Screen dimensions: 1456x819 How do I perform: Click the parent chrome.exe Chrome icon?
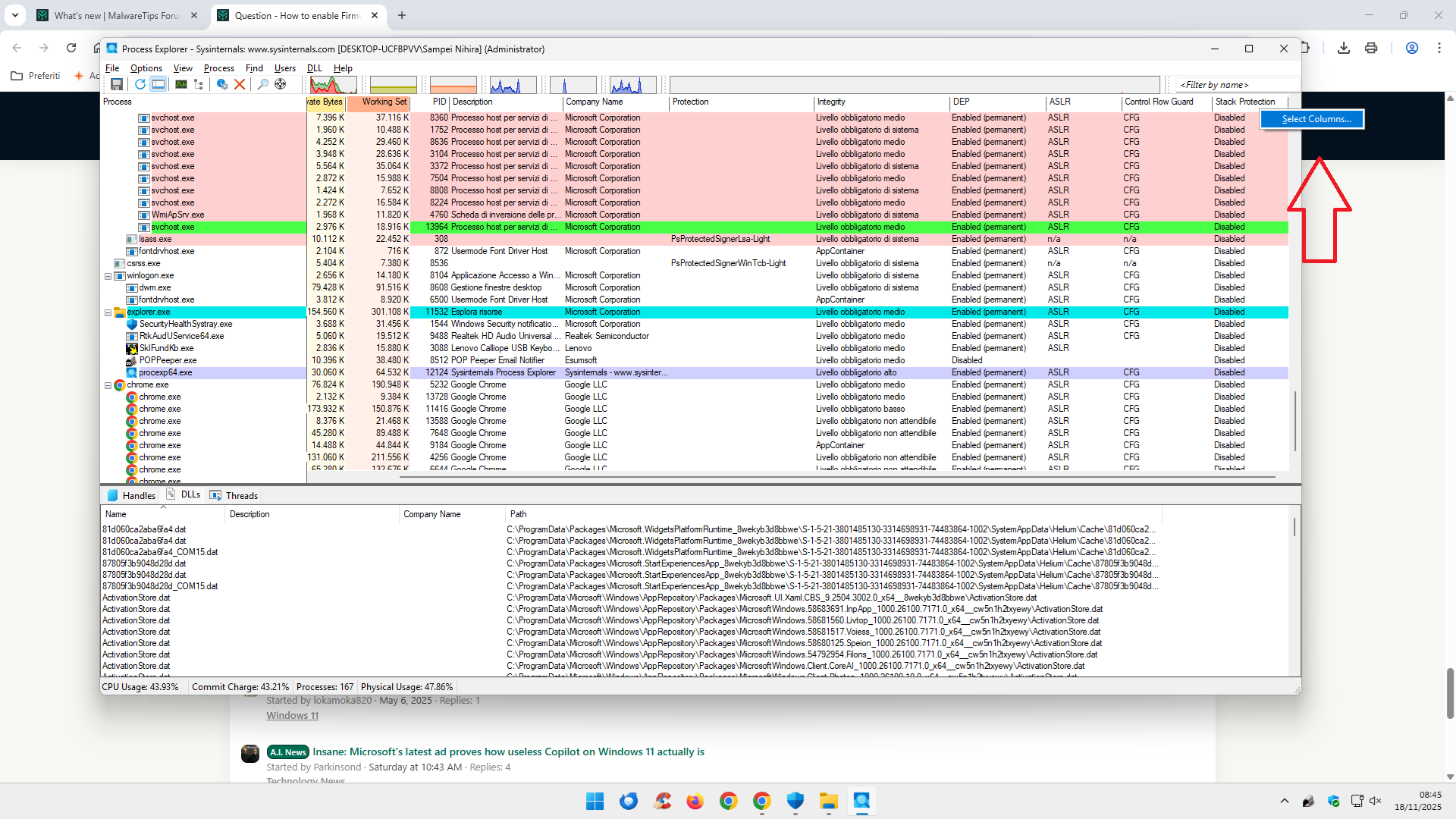coord(120,385)
